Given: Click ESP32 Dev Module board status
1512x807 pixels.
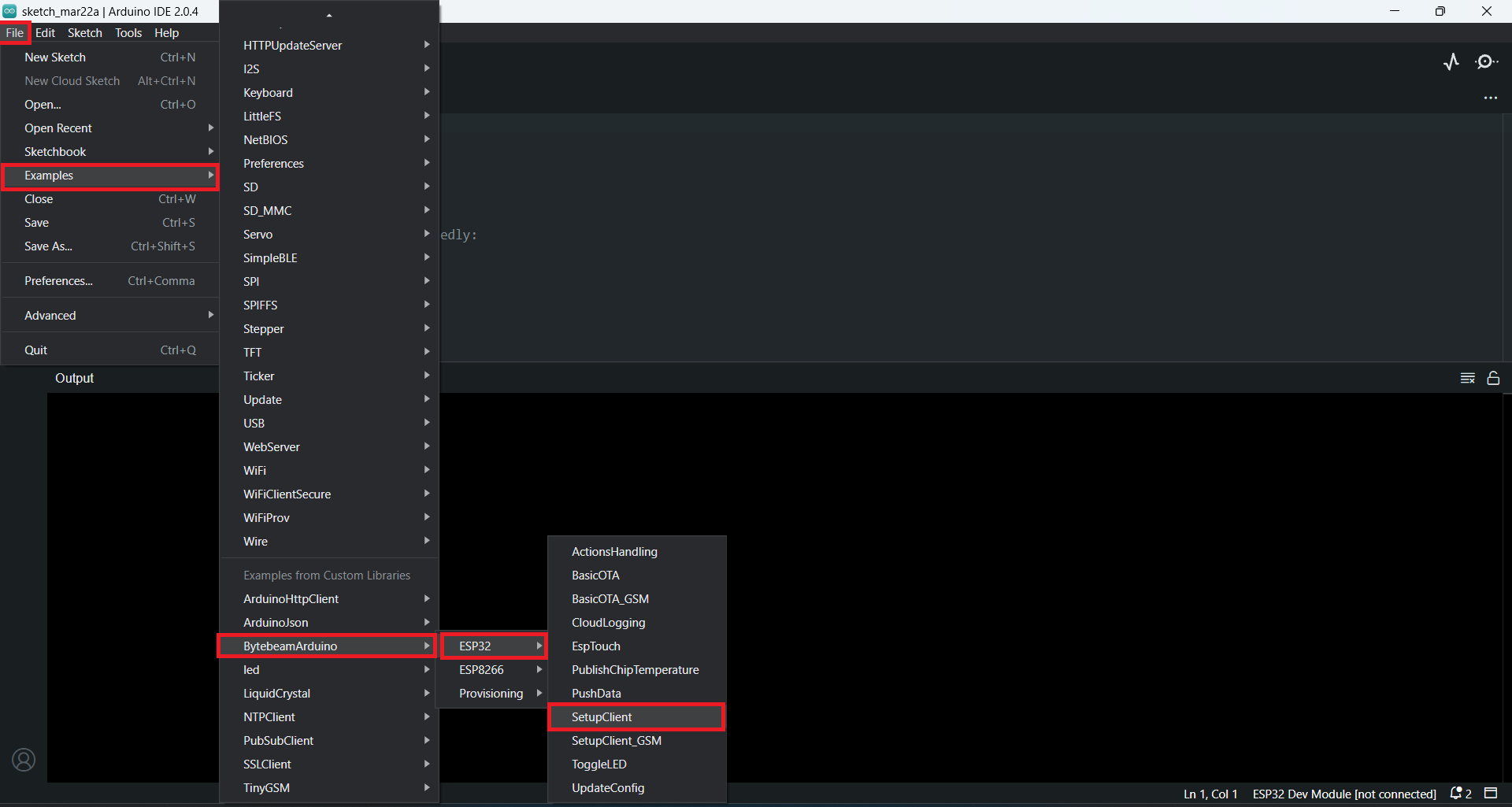Looking at the screenshot, I should tap(1344, 794).
